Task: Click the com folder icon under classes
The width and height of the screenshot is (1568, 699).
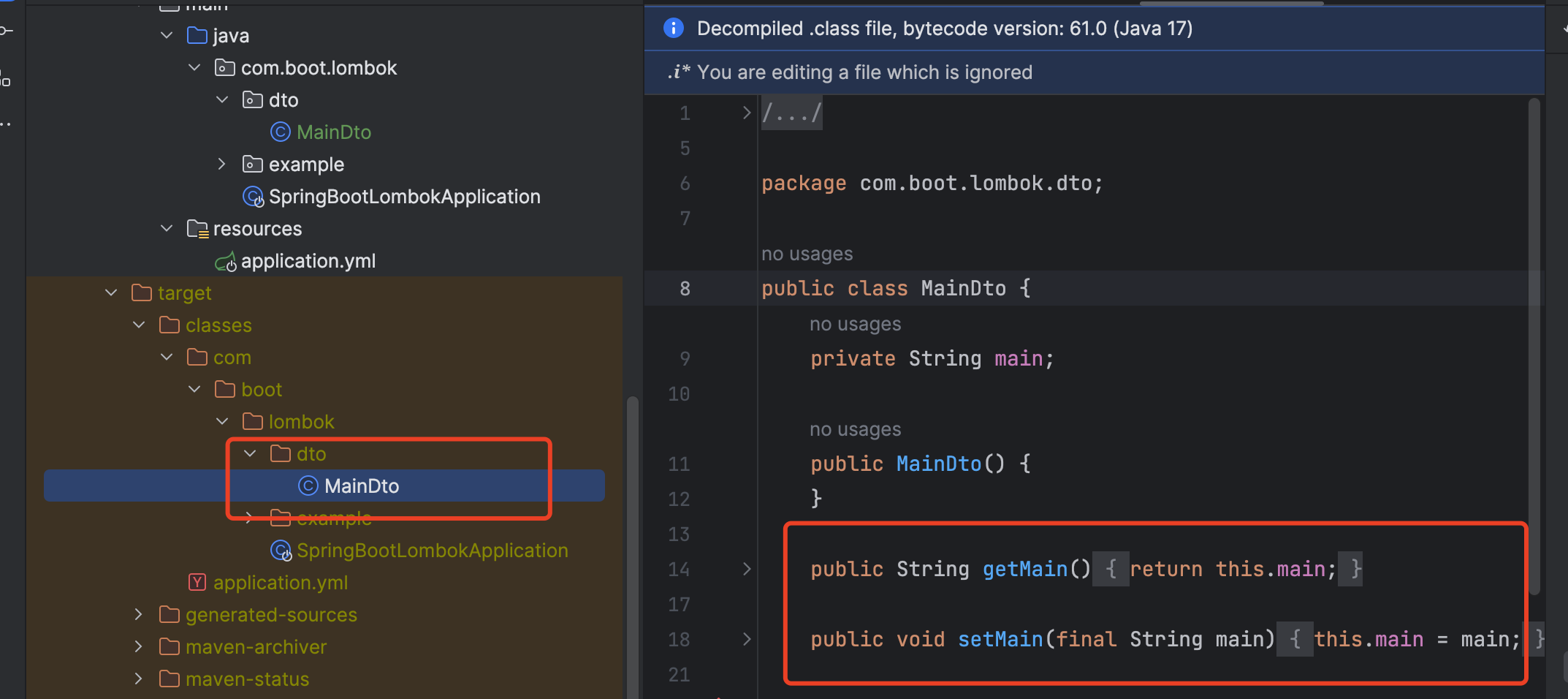Action: (x=197, y=357)
